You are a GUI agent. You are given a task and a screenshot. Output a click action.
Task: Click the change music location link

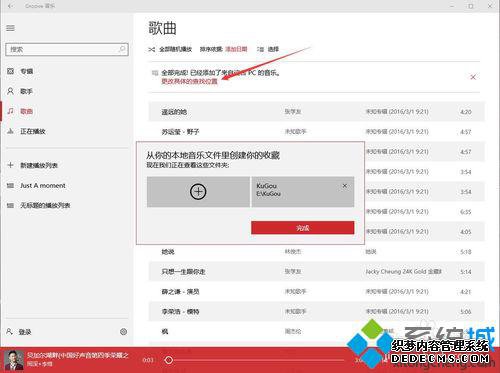[189, 81]
